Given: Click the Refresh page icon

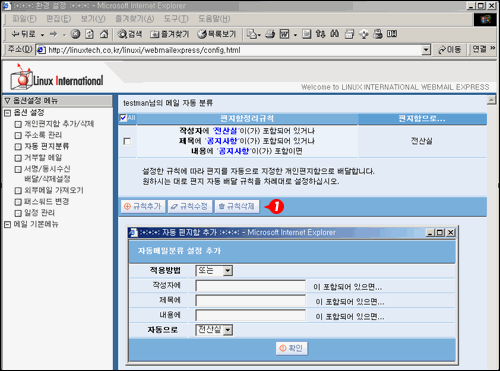Looking at the screenshot, I should click(x=90, y=34).
